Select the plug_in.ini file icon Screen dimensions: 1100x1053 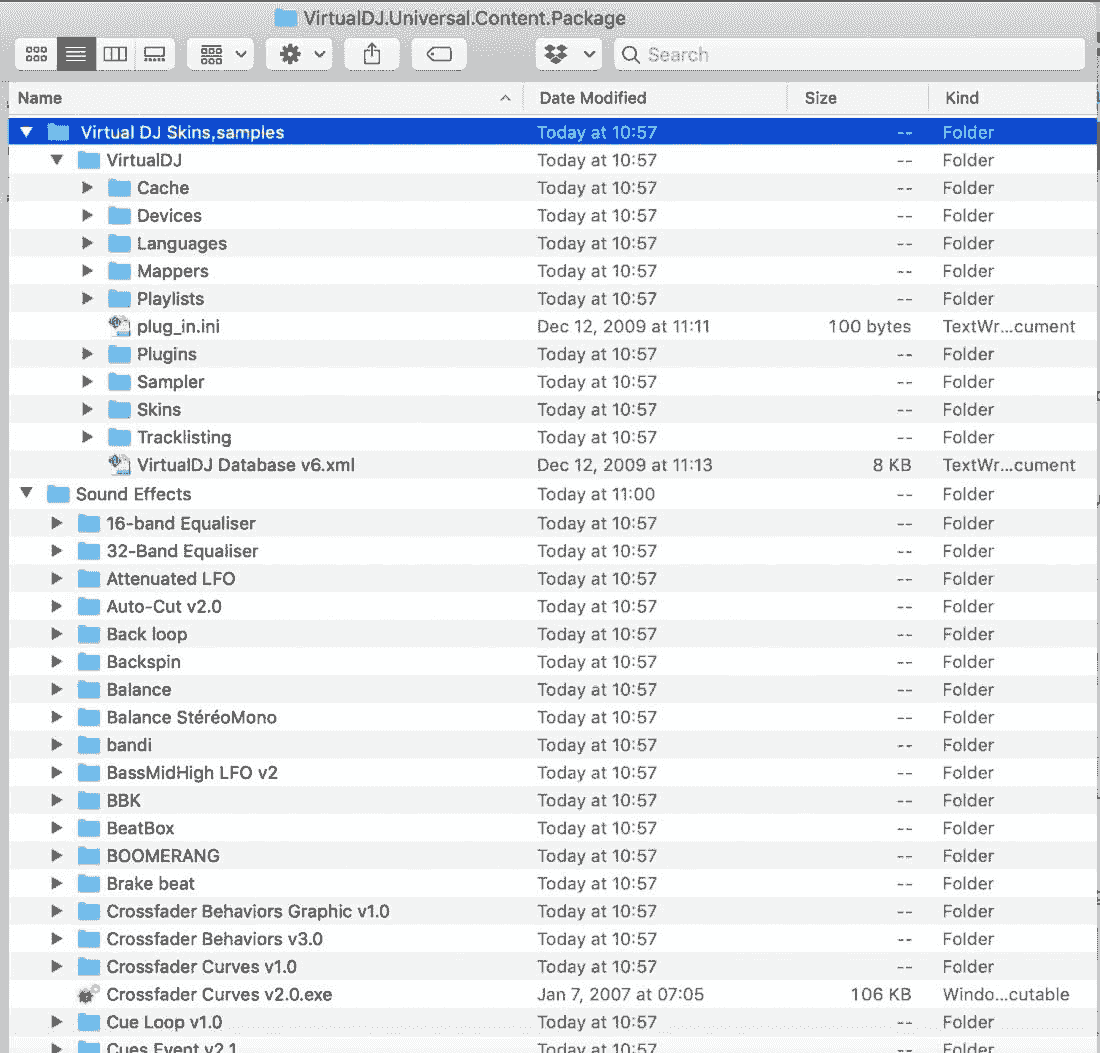coord(119,326)
